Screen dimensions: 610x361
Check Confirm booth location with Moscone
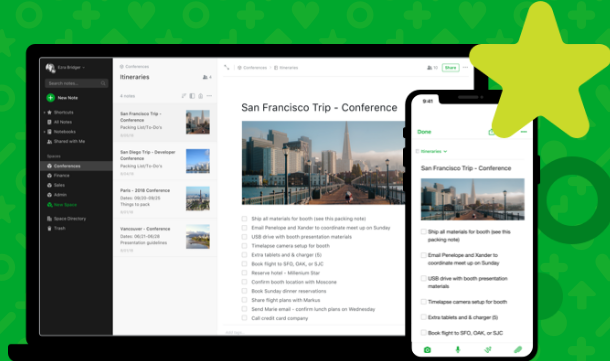(244, 282)
